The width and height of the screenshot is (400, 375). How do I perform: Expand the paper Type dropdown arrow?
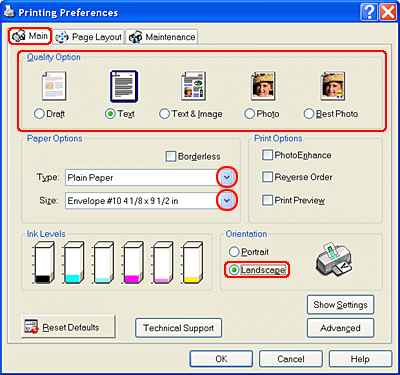tap(227, 177)
